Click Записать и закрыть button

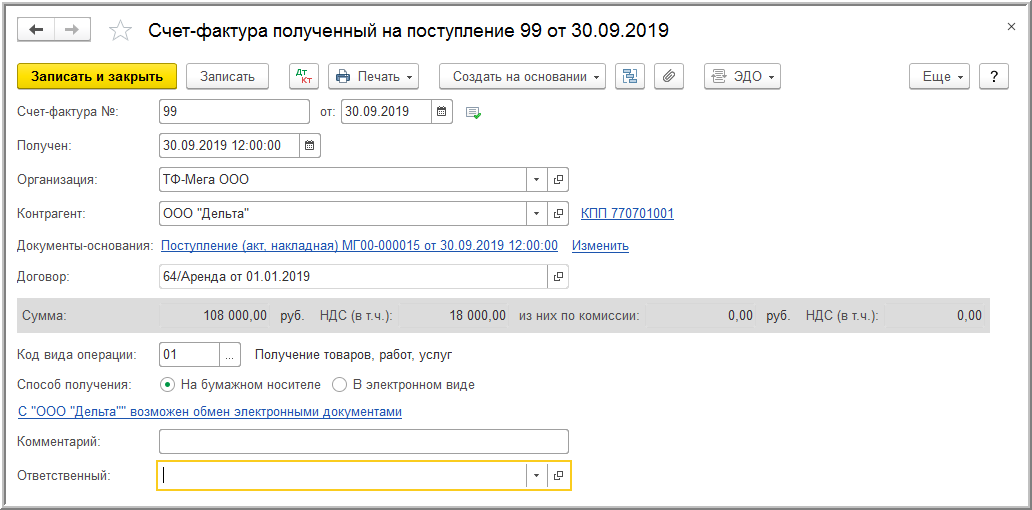[97, 77]
